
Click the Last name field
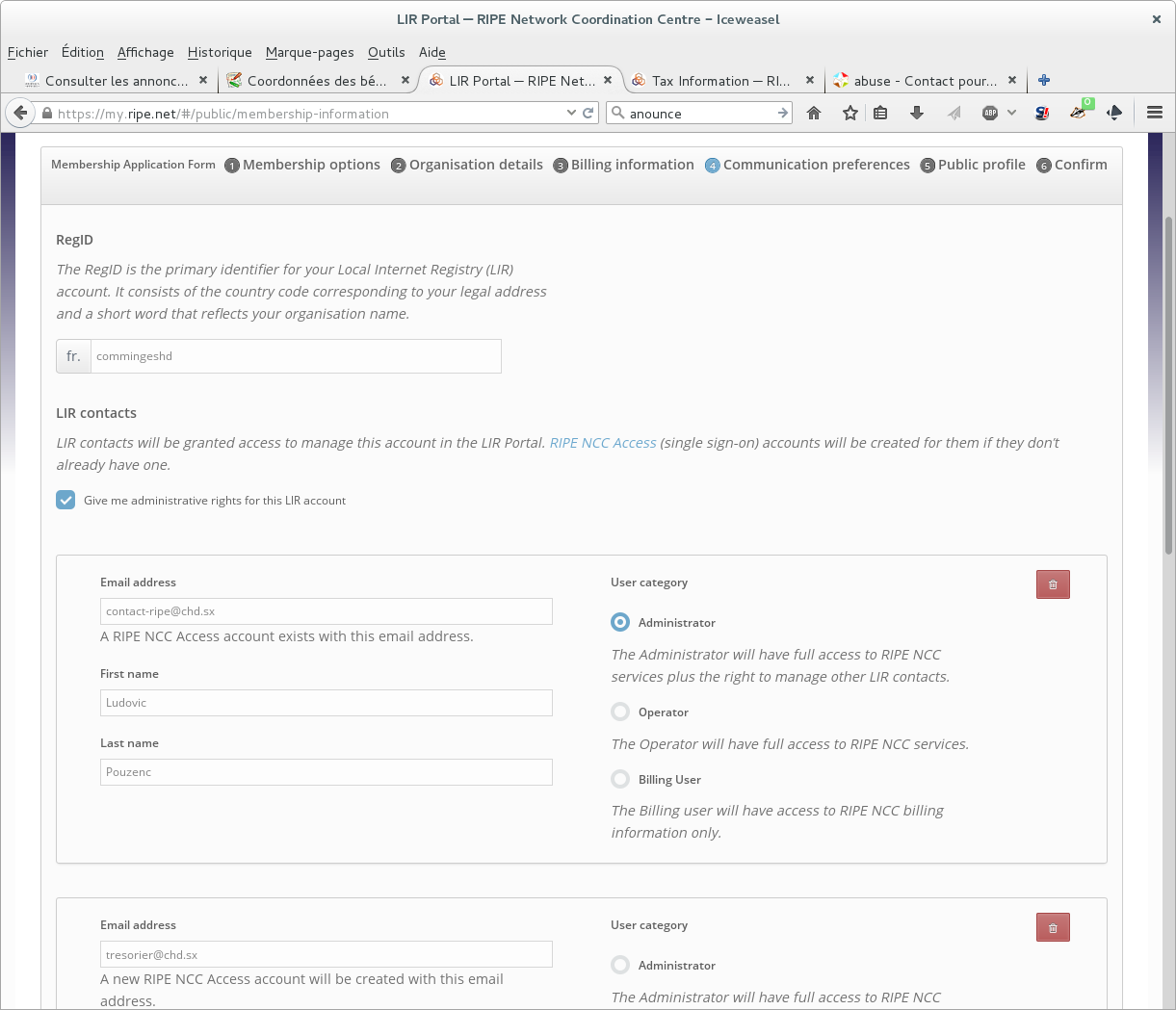[x=327, y=772]
